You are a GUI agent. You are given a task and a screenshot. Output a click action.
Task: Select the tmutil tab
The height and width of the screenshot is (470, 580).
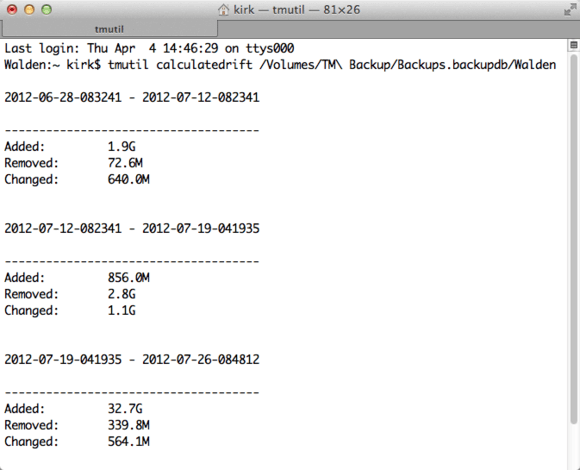[x=109, y=29]
